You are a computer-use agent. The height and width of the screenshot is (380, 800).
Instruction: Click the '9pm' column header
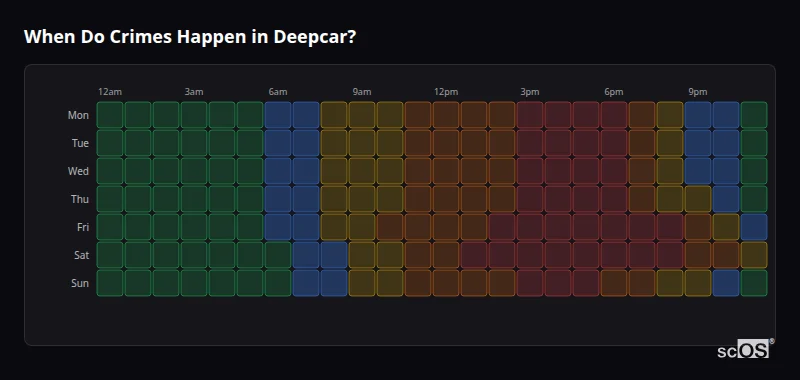click(x=698, y=92)
